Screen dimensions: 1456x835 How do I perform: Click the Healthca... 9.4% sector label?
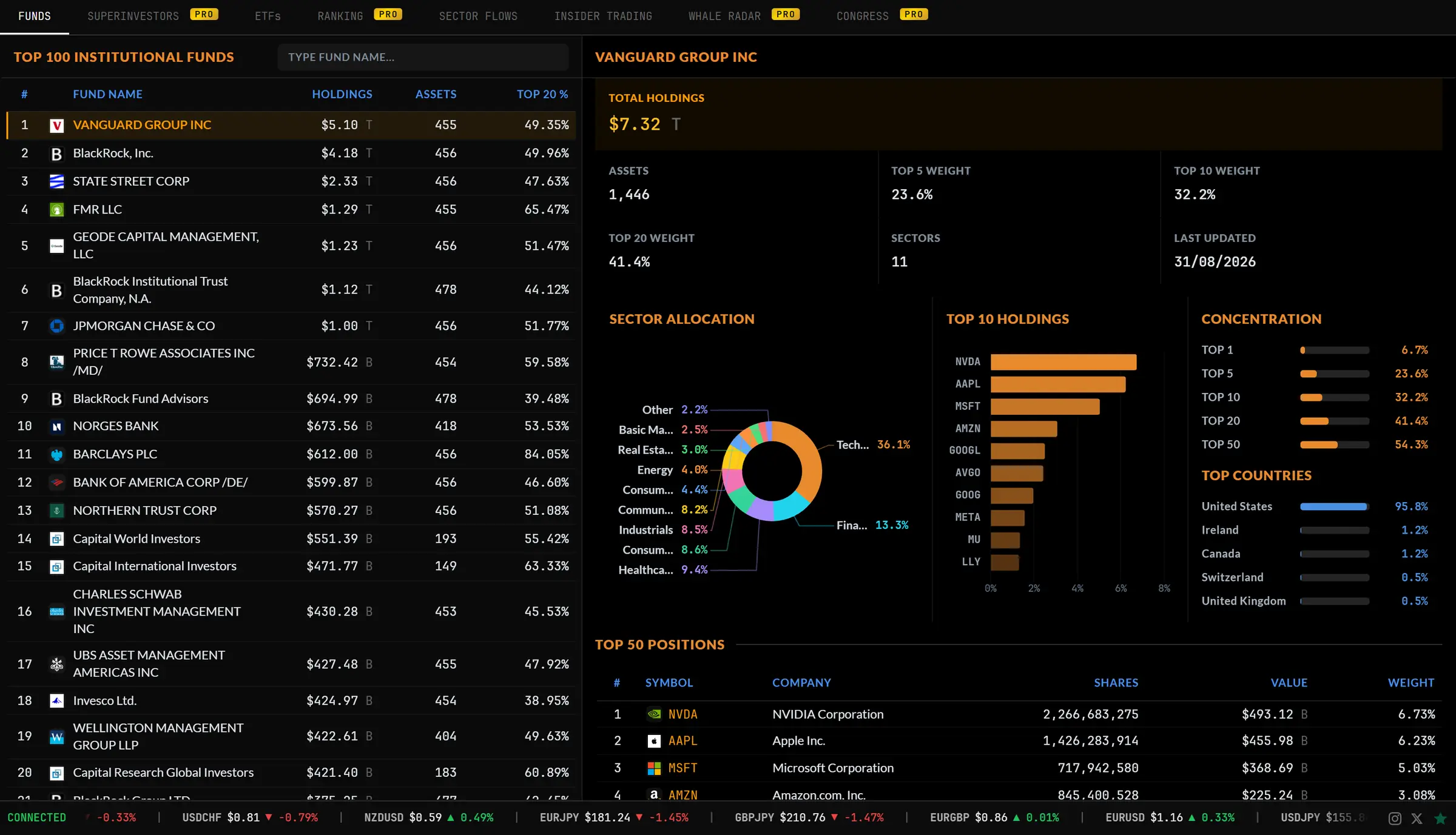point(663,570)
